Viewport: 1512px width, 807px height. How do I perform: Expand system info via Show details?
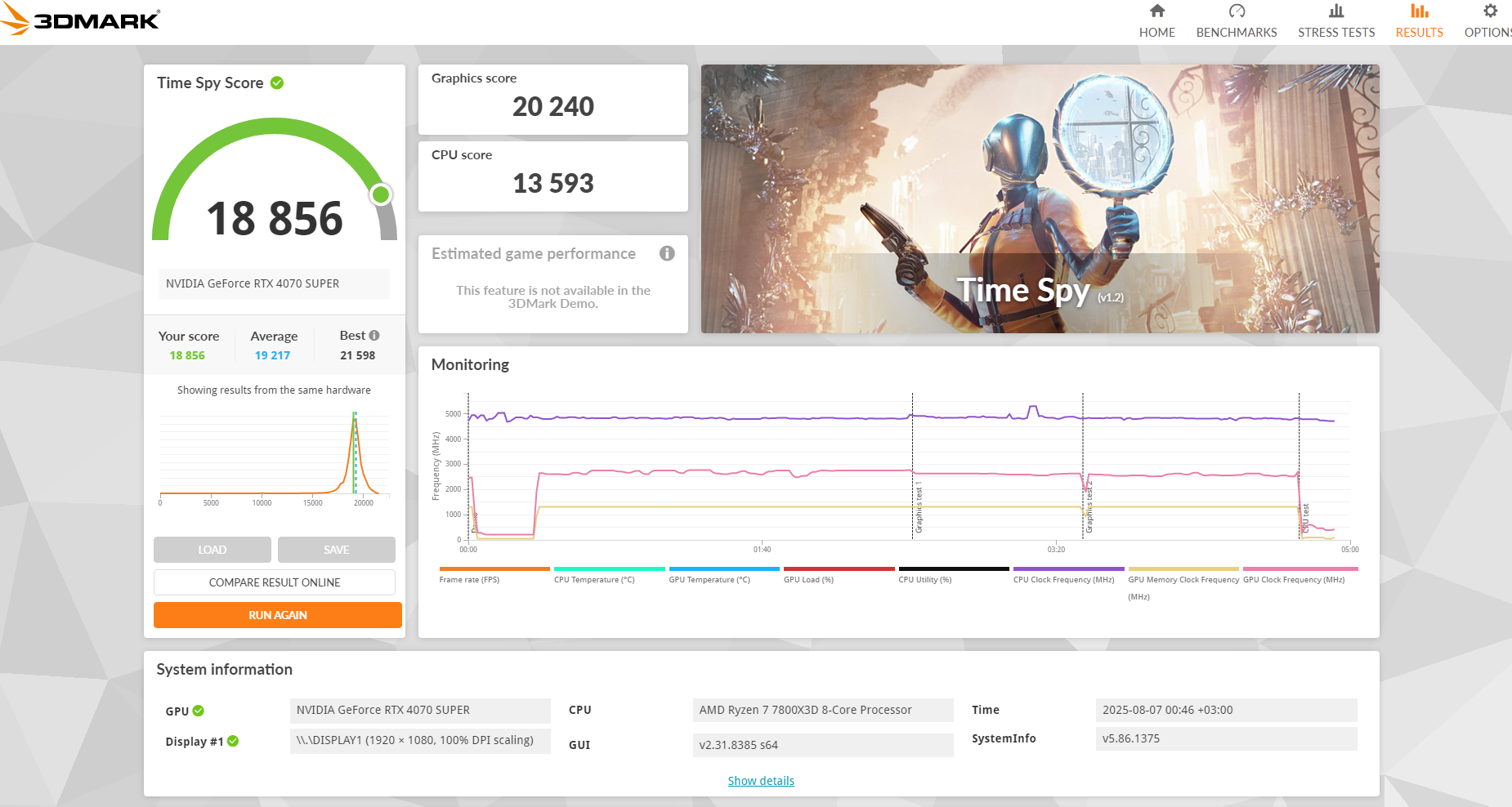(x=761, y=781)
